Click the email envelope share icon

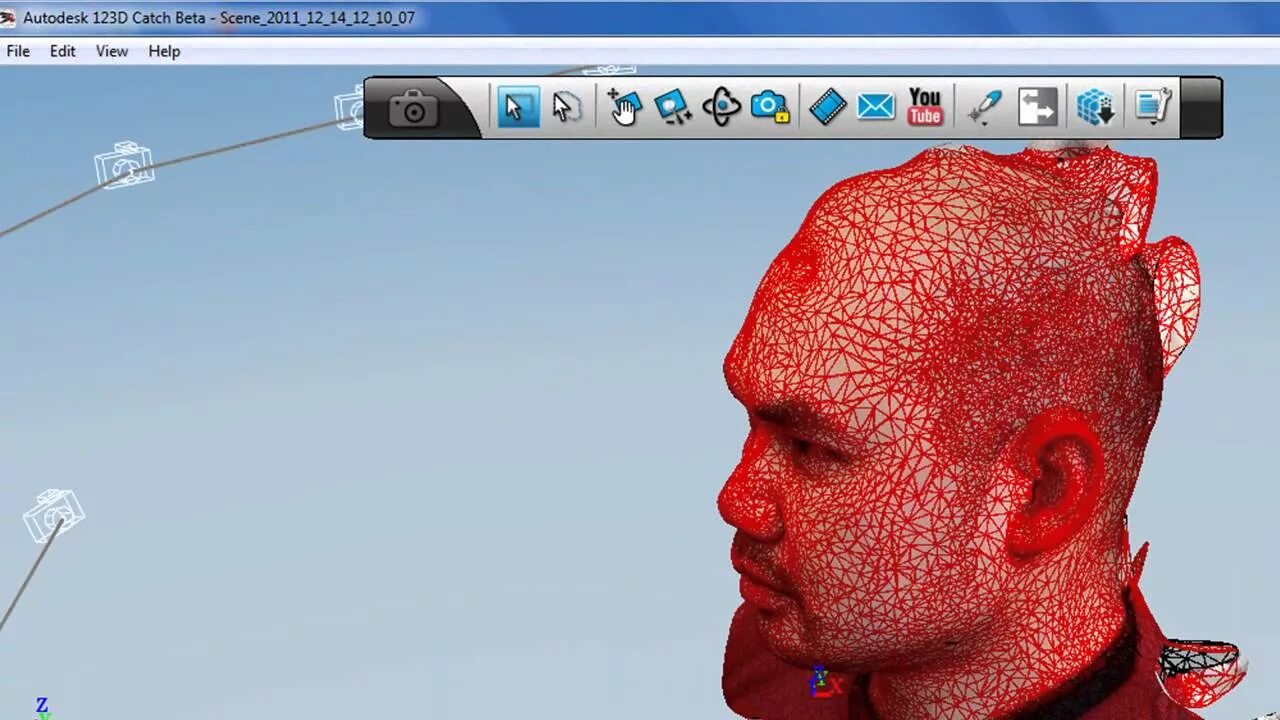876,107
